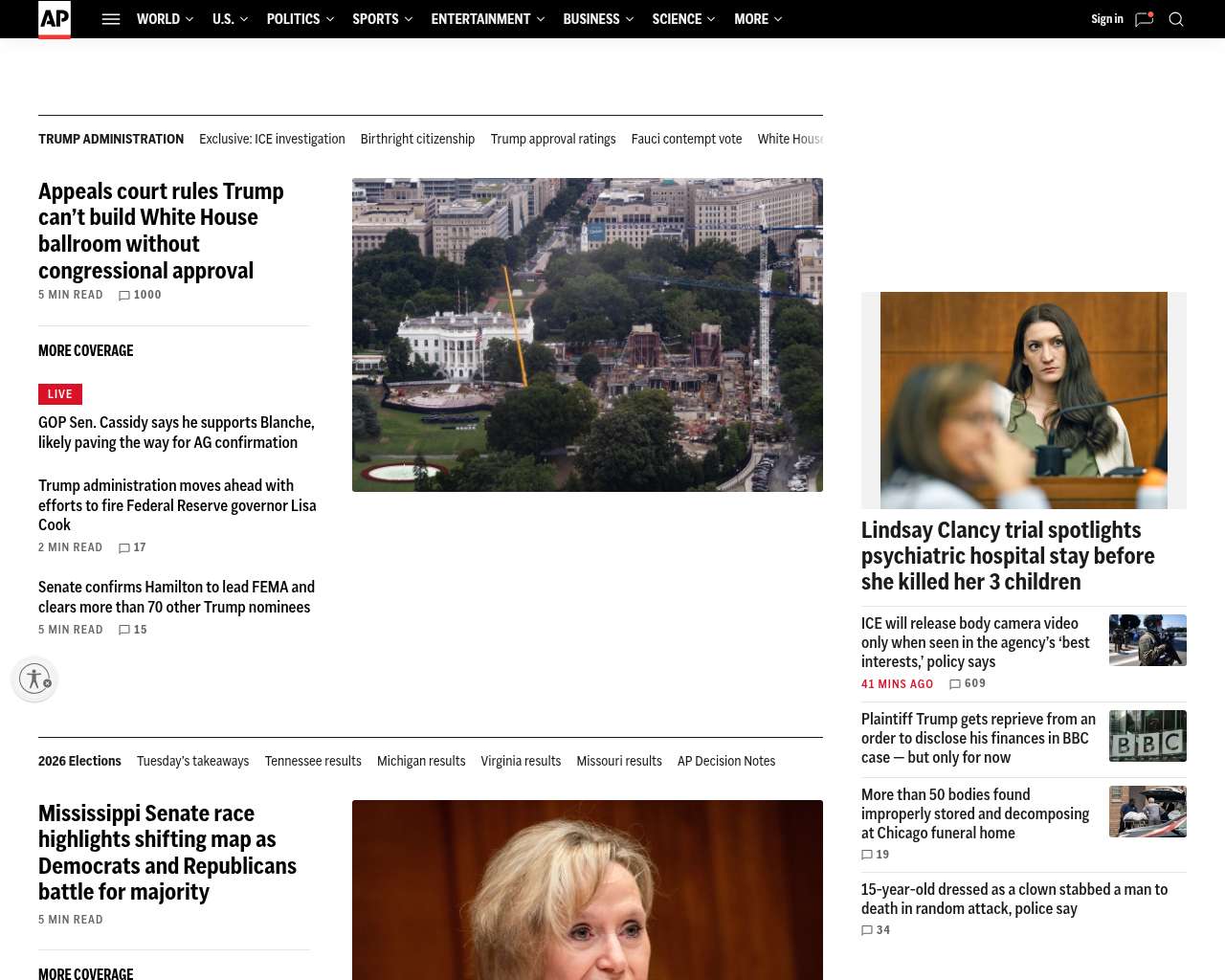Open the ICE body camera video story
The height and width of the screenshot is (980, 1225).
975,642
